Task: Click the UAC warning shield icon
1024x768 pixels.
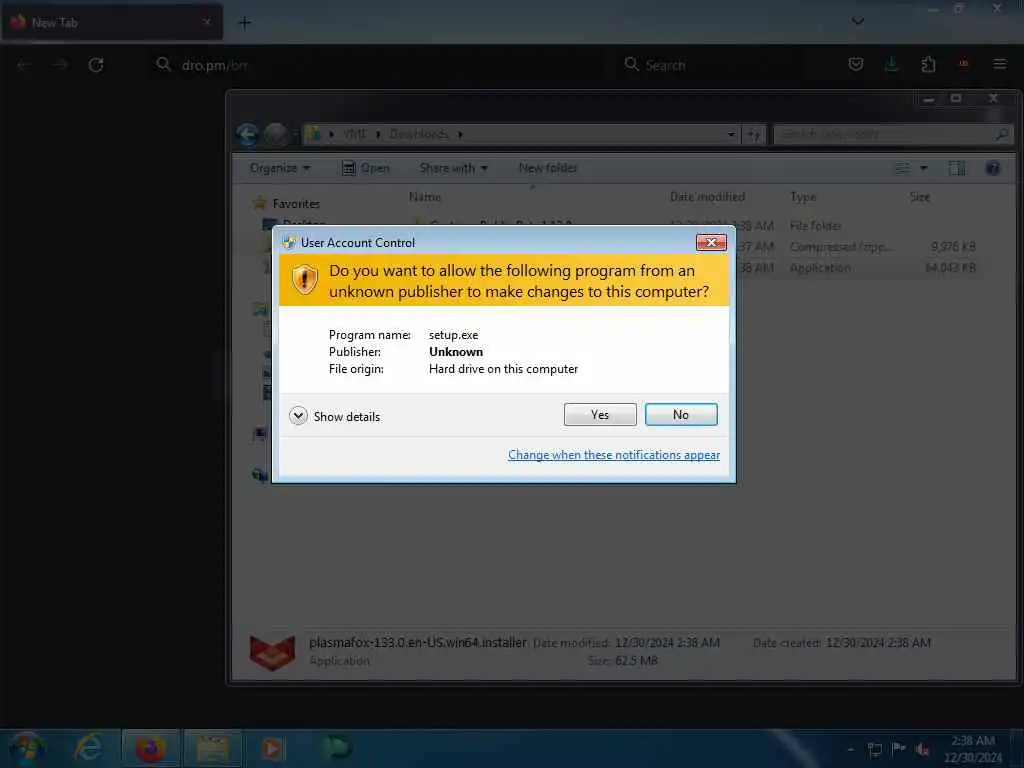Action: 304,280
